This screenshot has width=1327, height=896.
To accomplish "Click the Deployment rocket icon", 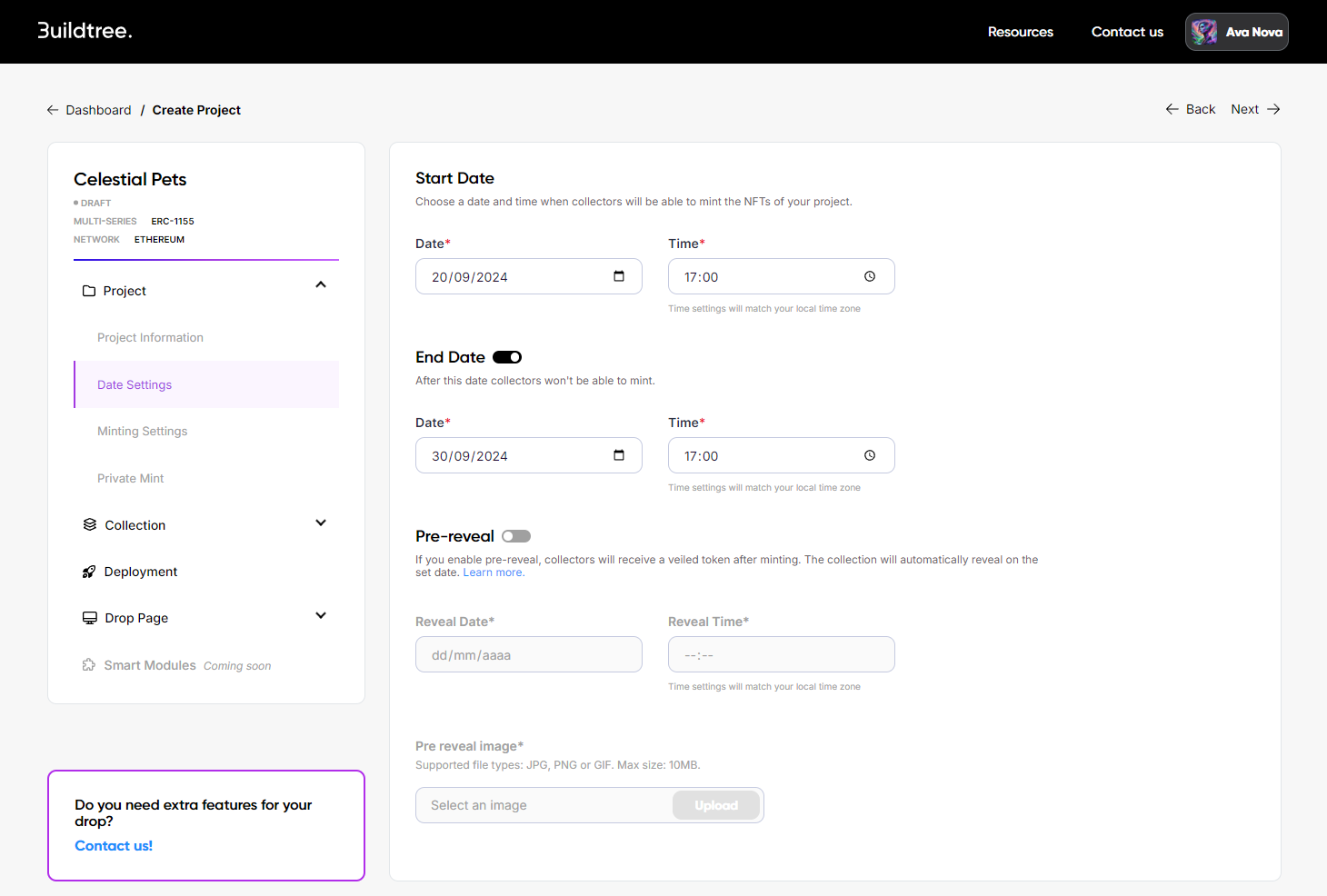I will click(x=89, y=572).
